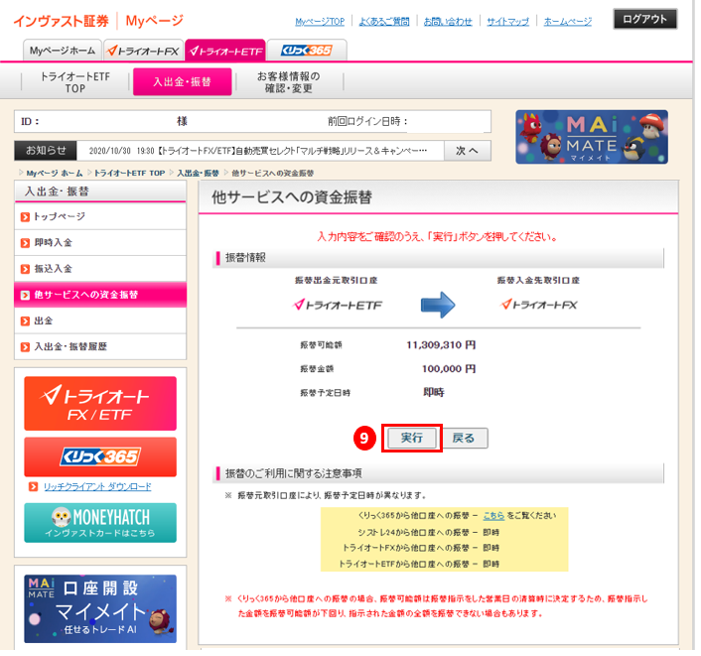Open the サイトマップ link
Viewport: 701px width, 656px height.
tap(508, 21)
